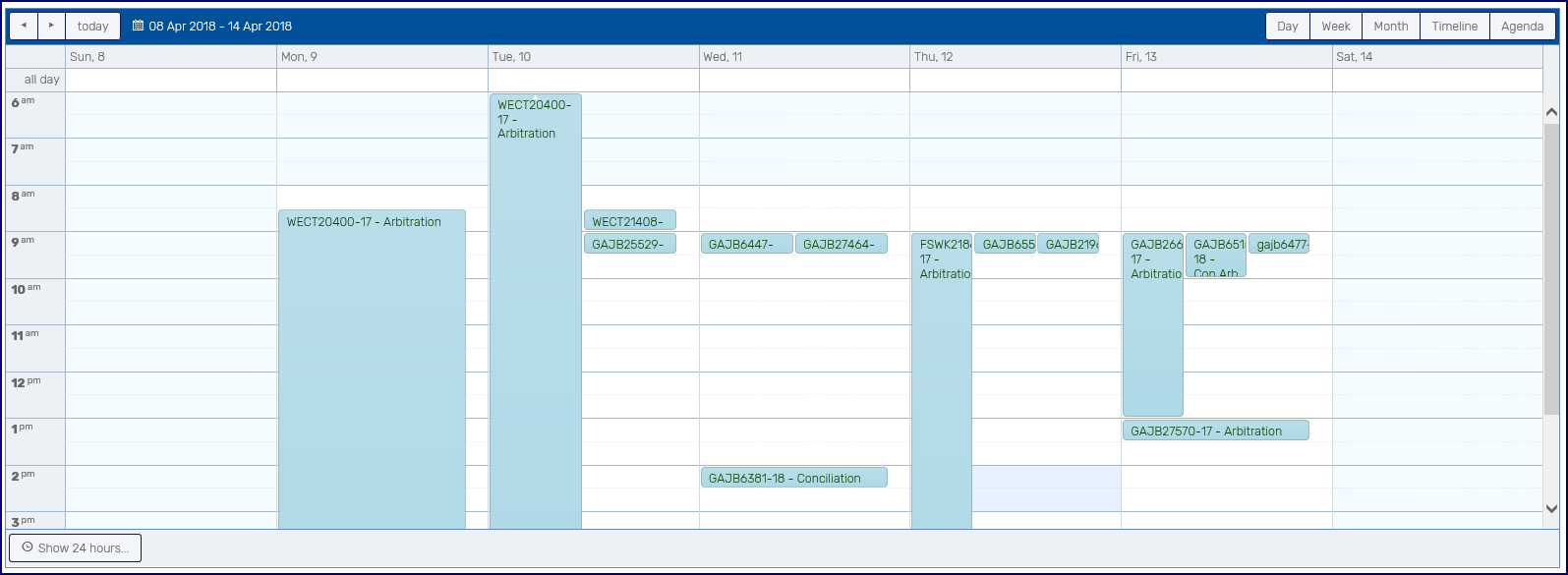This screenshot has width=1568, height=575.
Task: Open the GAJB6447- event on Wednesday
Action: (747, 244)
